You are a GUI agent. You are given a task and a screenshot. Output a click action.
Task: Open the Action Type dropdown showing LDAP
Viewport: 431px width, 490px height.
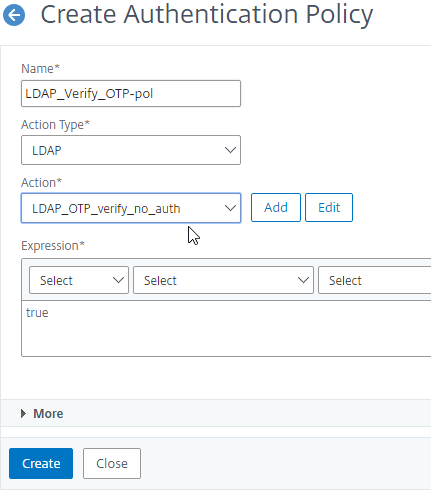(131, 150)
